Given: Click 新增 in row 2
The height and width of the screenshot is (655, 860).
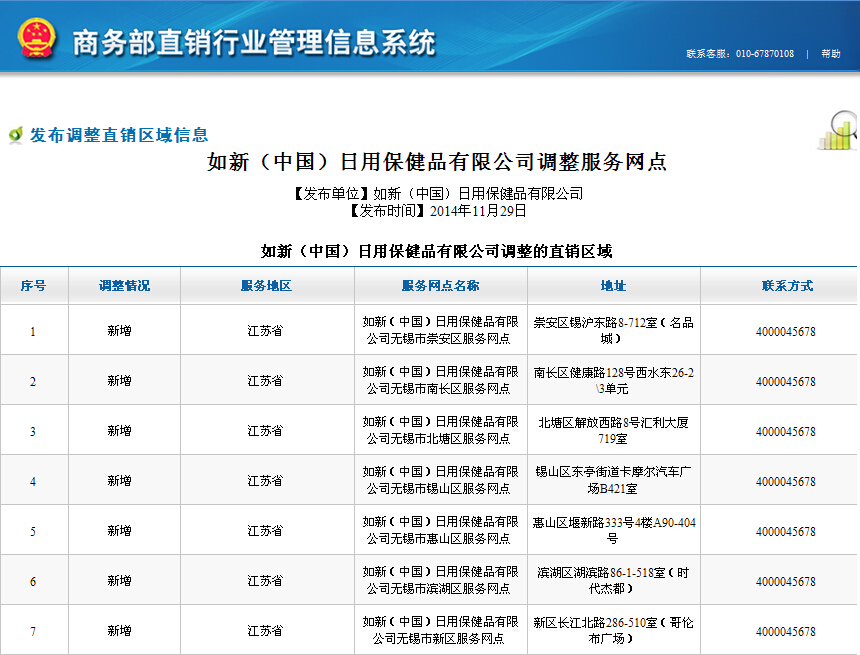Looking at the screenshot, I should click(120, 381).
